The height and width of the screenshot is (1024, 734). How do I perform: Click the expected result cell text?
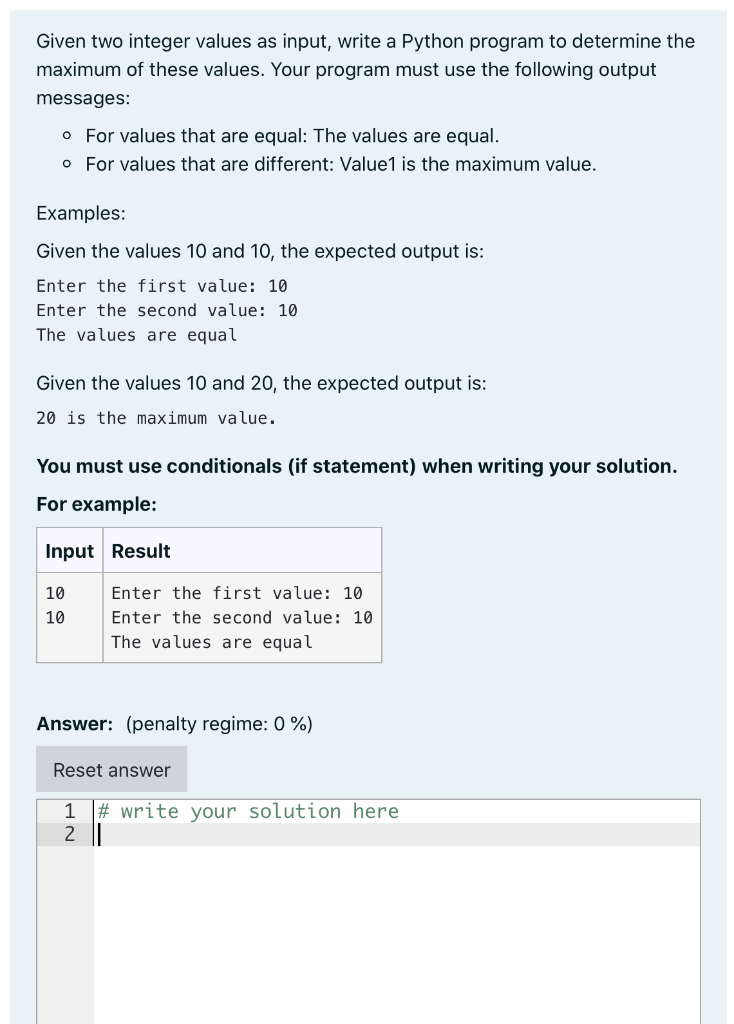coord(241,617)
